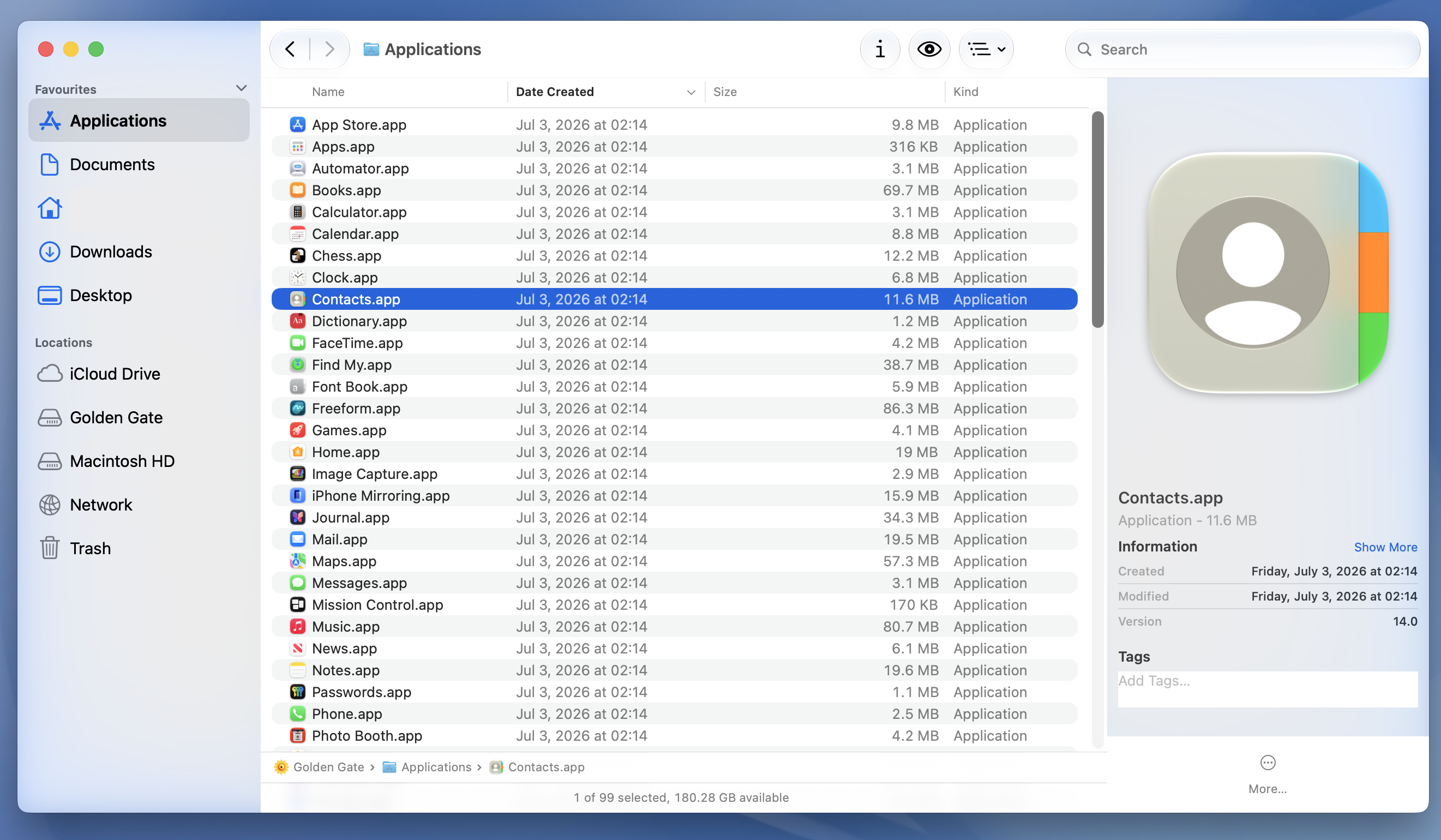Open Downloads in the sidebar
This screenshot has height=840, width=1441.
tap(139, 251)
